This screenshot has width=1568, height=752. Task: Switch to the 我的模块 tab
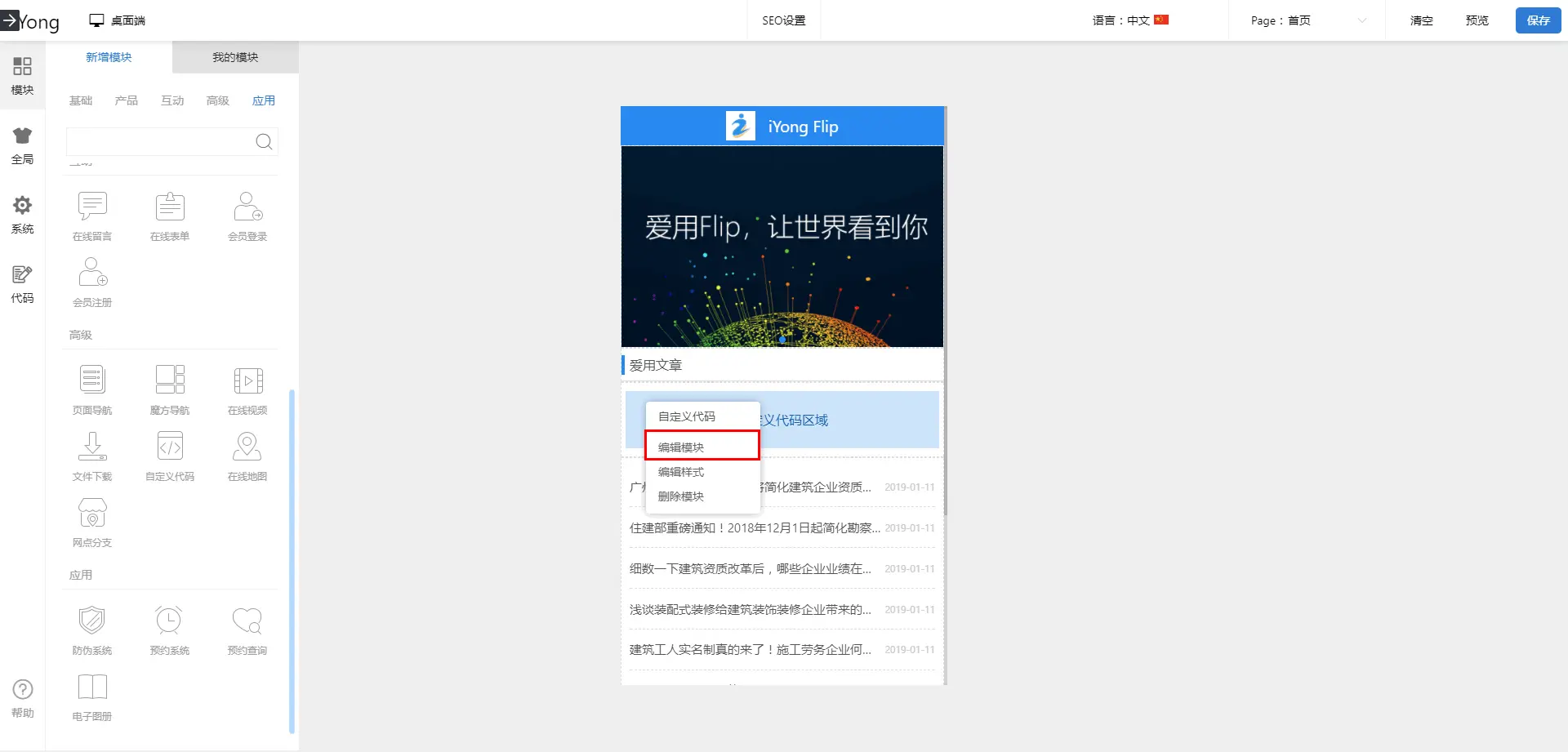click(235, 57)
